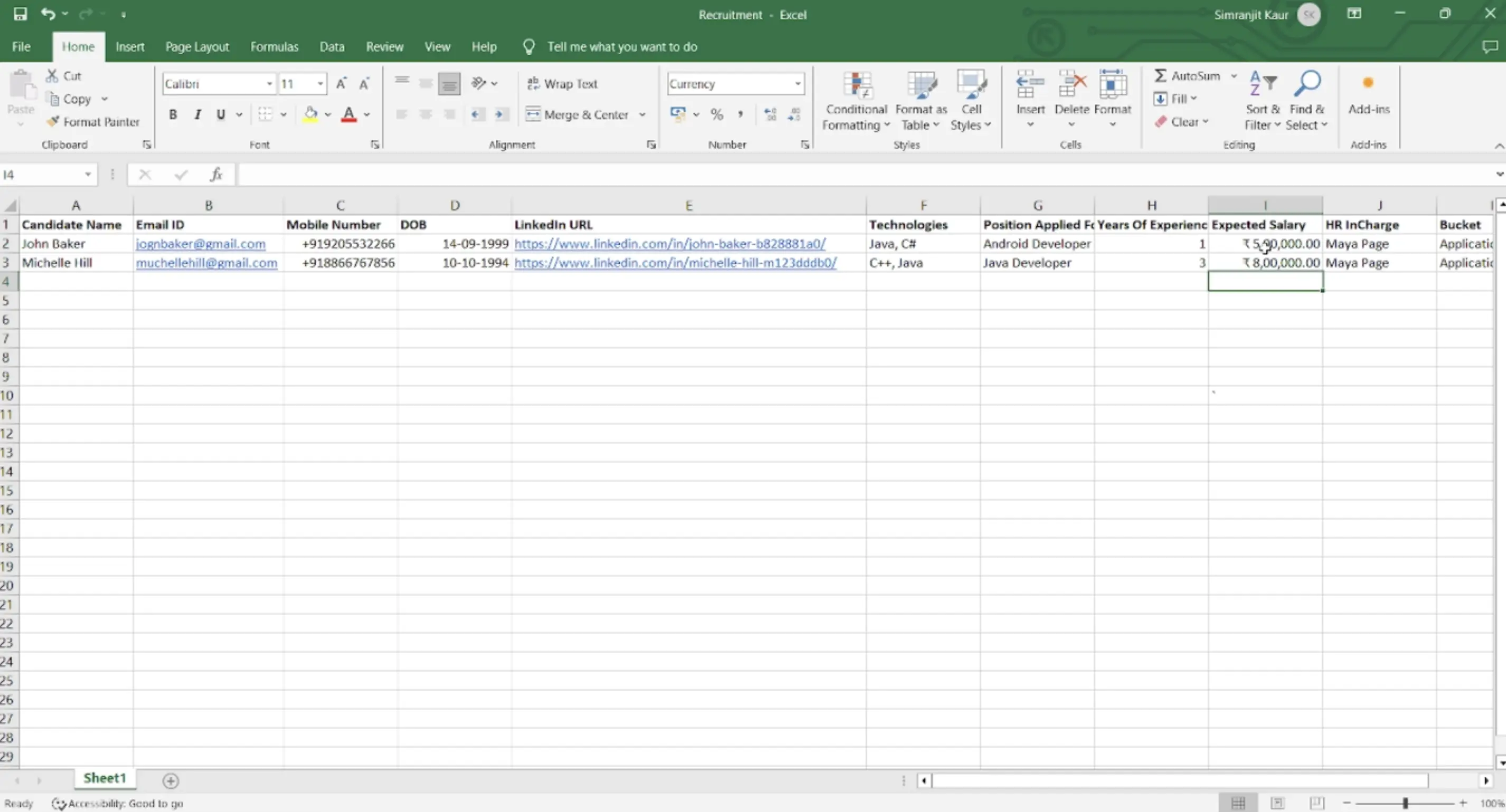Toggle Align Left horizontal alignment
1506x812 pixels.
click(402, 114)
